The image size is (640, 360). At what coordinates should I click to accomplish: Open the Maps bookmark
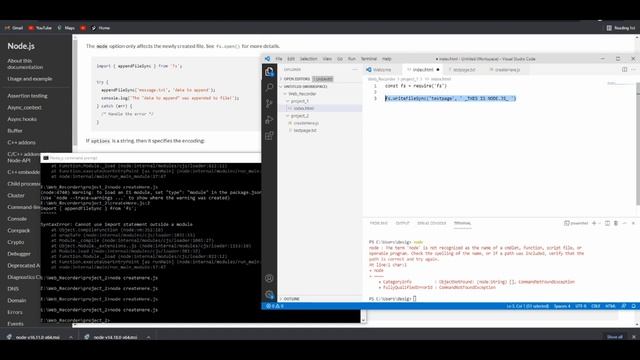[x=66, y=28]
